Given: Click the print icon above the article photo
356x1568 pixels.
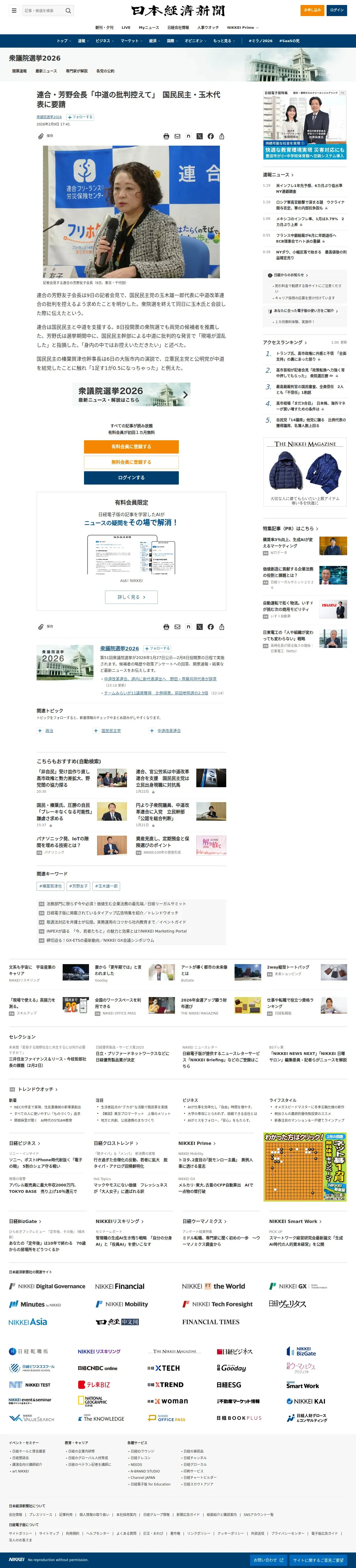Looking at the screenshot, I should tap(166, 136).
